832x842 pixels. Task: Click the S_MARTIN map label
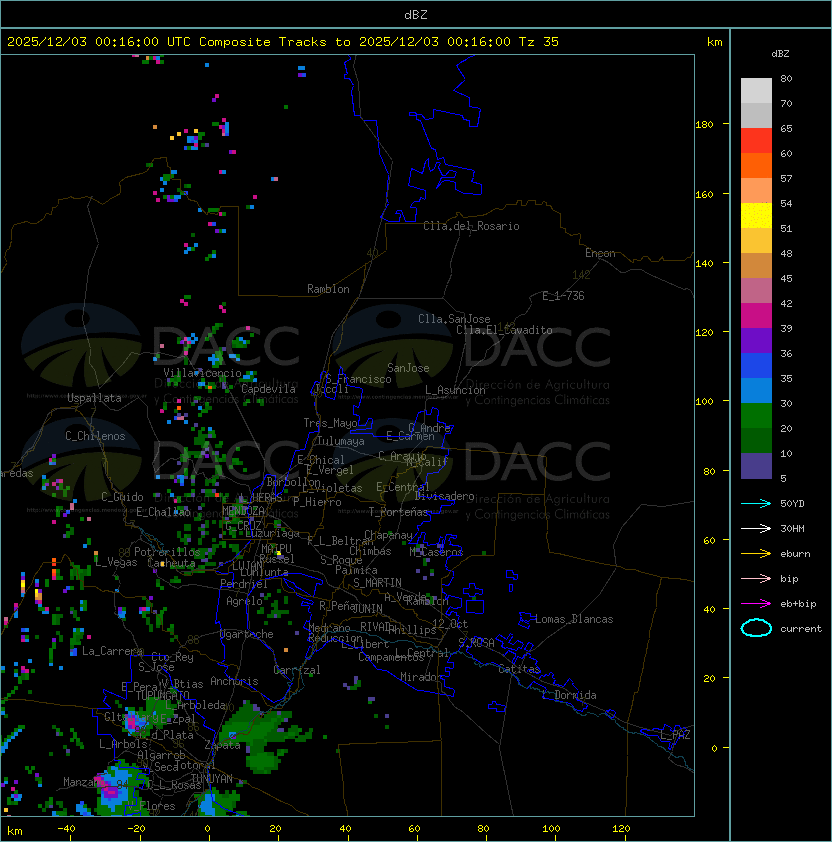click(x=377, y=582)
